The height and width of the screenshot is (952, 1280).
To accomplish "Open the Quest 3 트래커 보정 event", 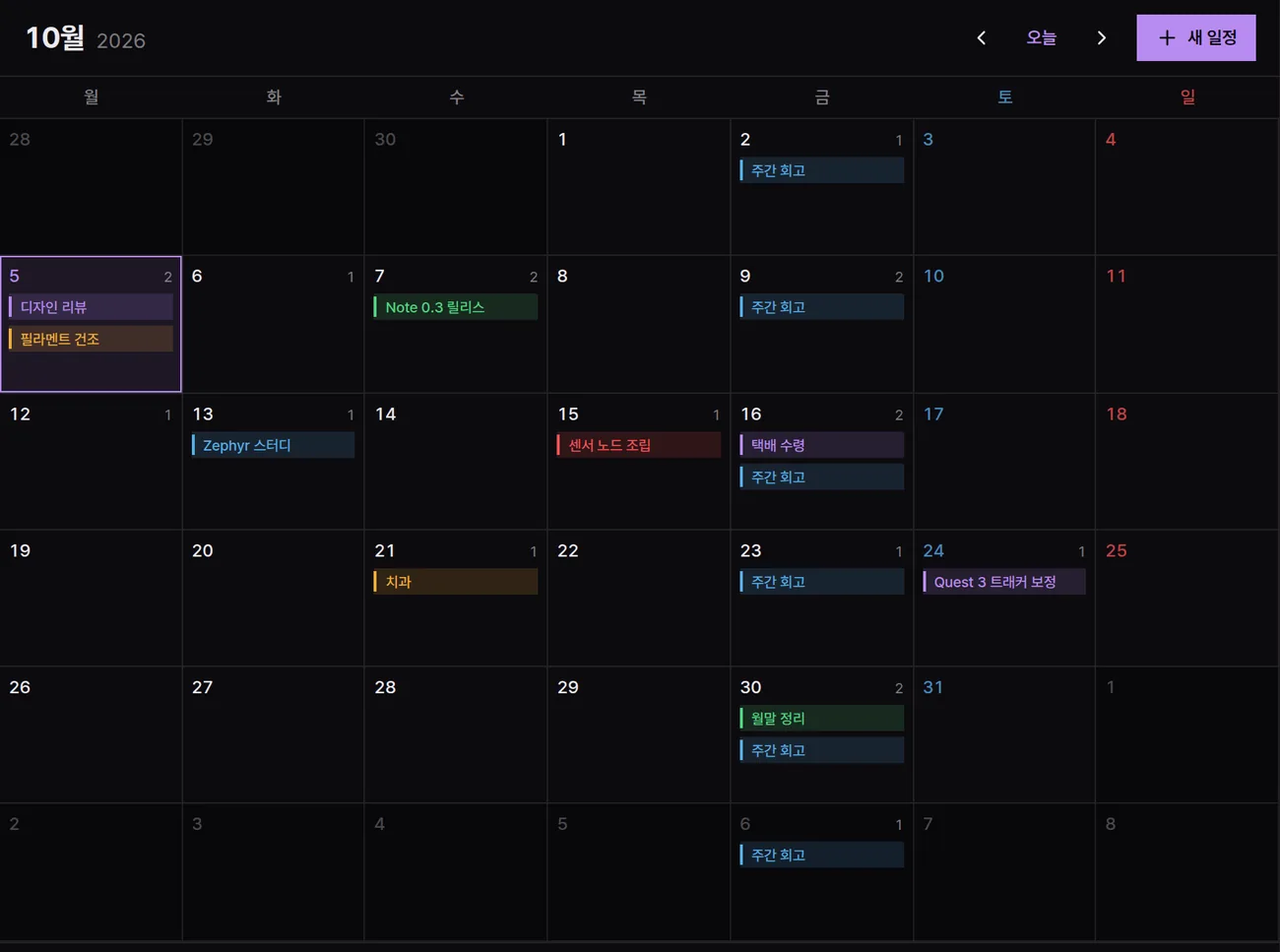I will (1004, 582).
